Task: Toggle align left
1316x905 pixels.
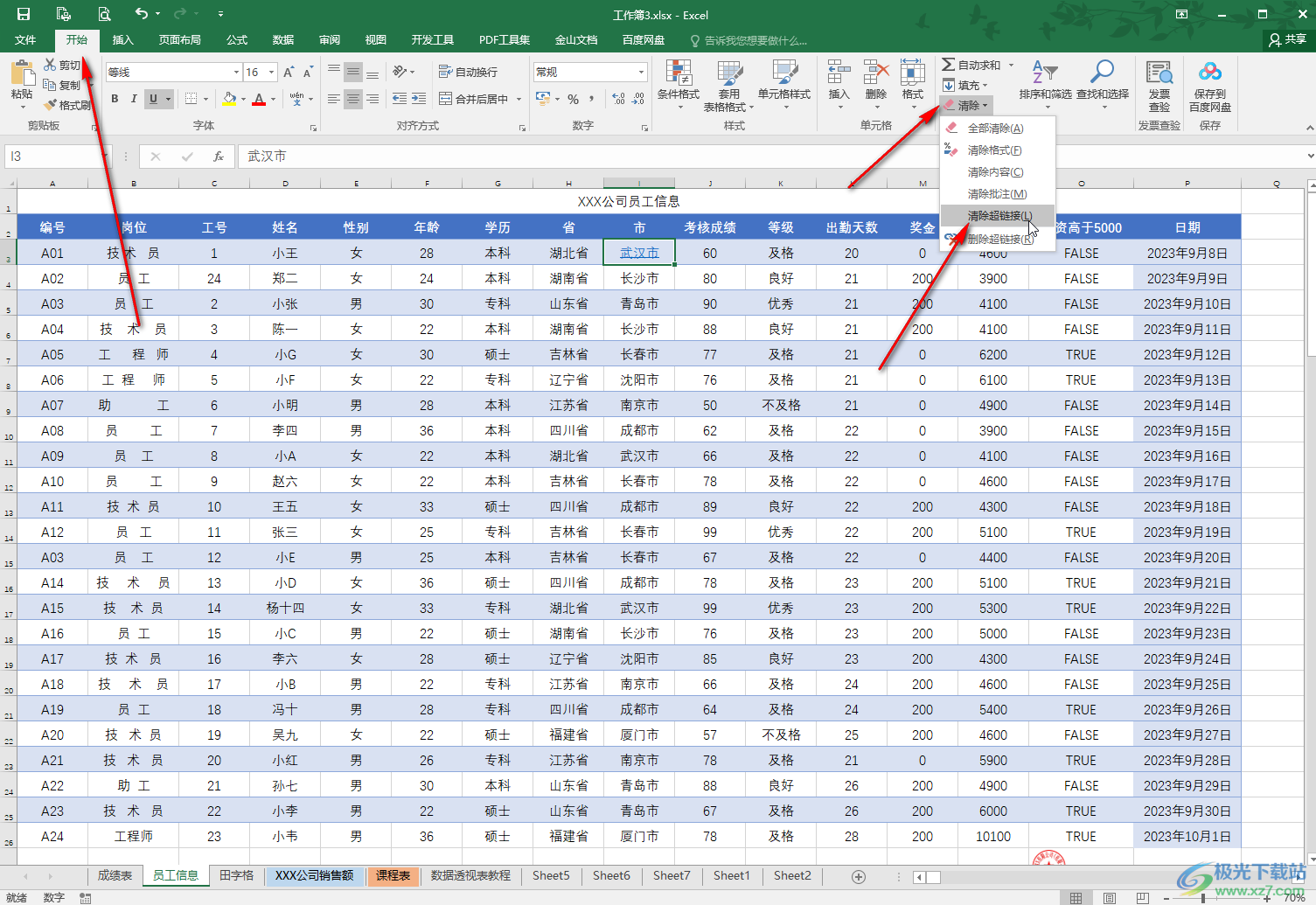Action: pyautogui.click(x=334, y=99)
